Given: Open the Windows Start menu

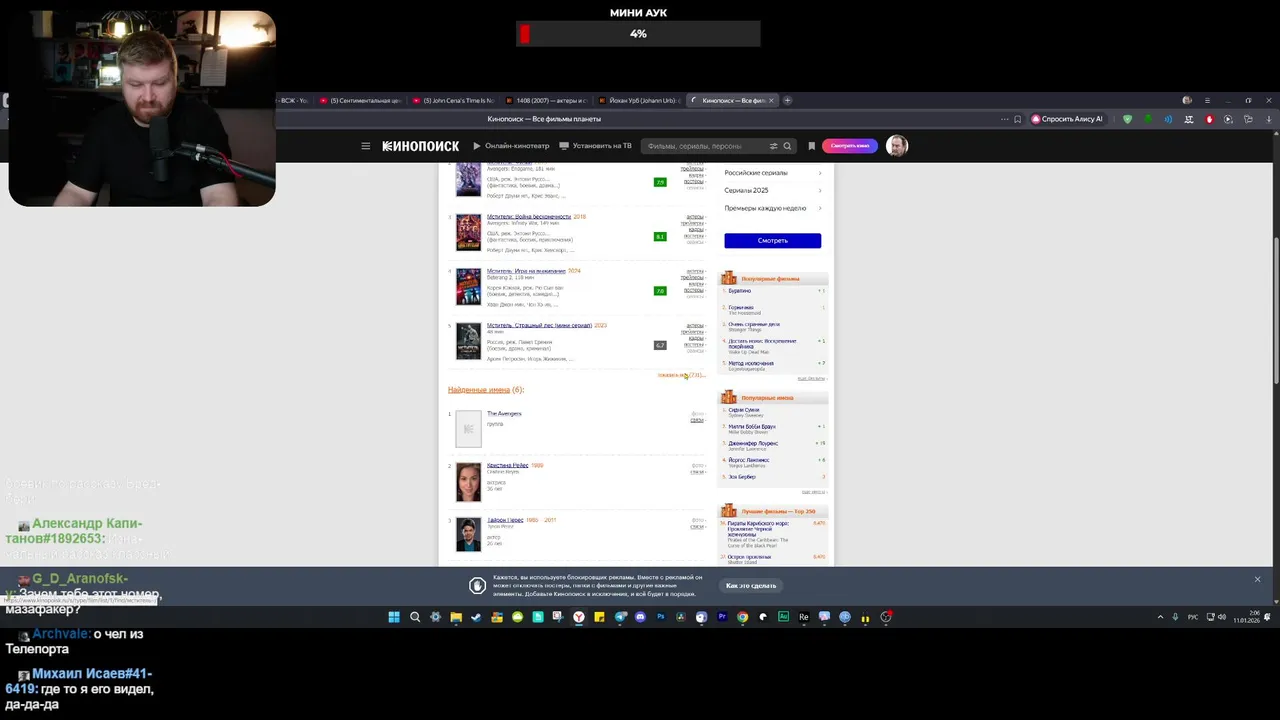Looking at the screenshot, I should (394, 617).
